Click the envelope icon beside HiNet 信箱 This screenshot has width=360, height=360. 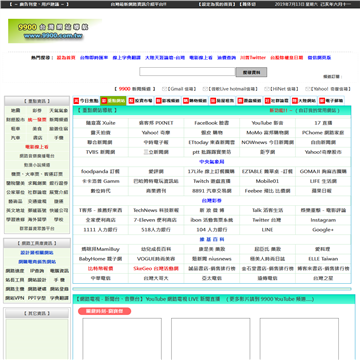(x=266, y=89)
